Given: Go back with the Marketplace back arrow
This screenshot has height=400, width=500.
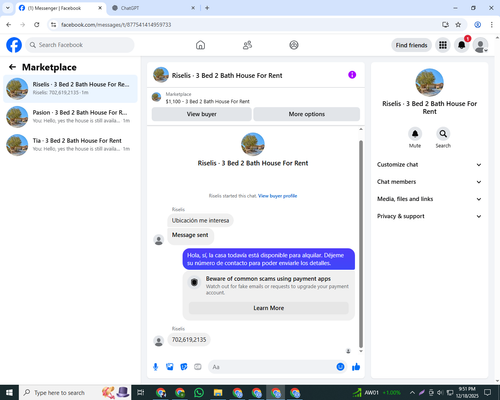Looking at the screenshot, I should (12, 67).
